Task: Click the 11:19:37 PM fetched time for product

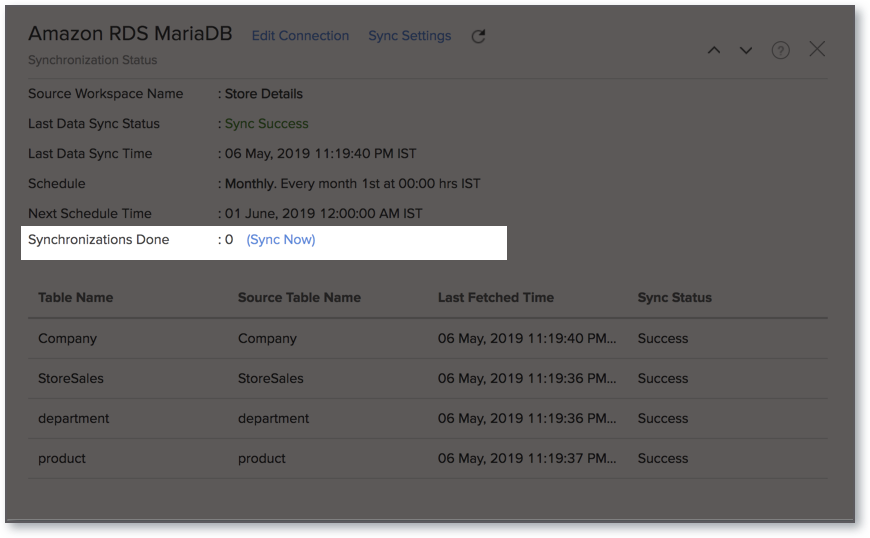Action: [527, 458]
